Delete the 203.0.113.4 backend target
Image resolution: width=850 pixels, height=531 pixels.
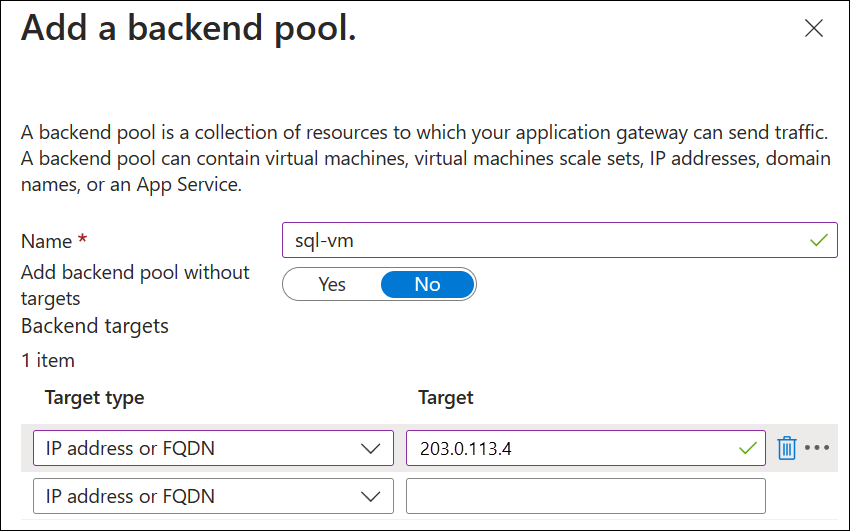[787, 448]
